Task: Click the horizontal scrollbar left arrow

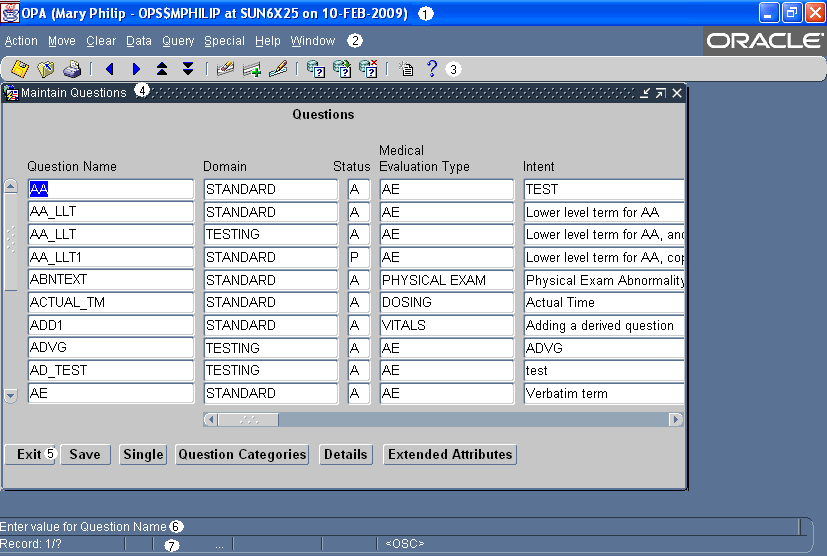Action: [x=210, y=419]
